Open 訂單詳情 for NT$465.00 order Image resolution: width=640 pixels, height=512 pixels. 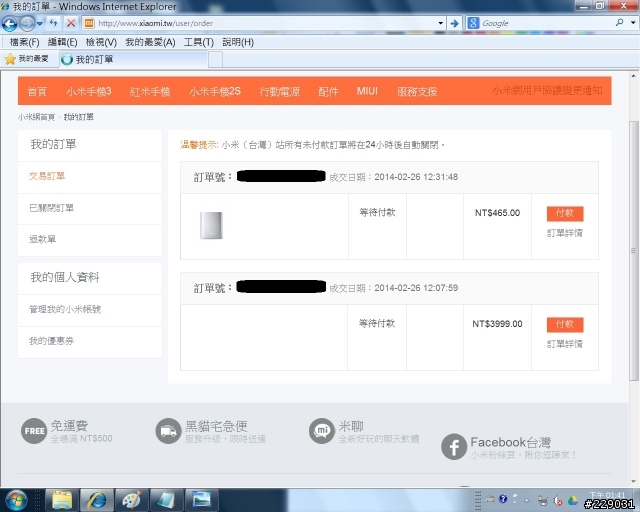[x=565, y=233]
